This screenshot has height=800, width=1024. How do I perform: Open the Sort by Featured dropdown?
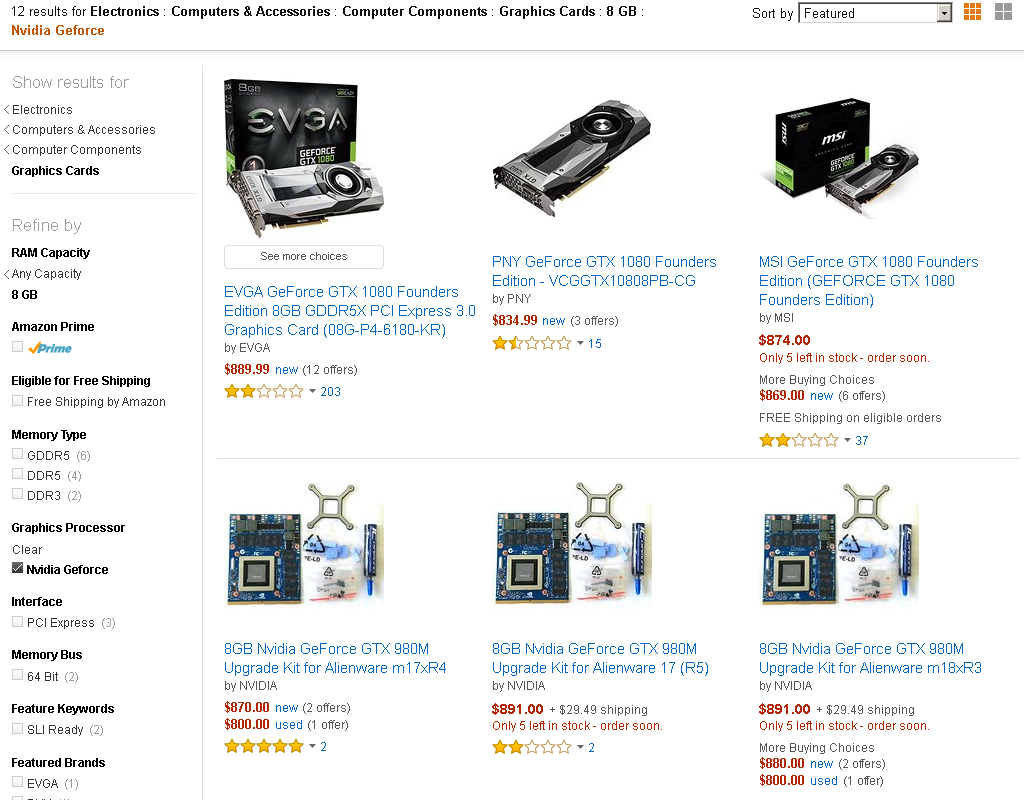[875, 13]
